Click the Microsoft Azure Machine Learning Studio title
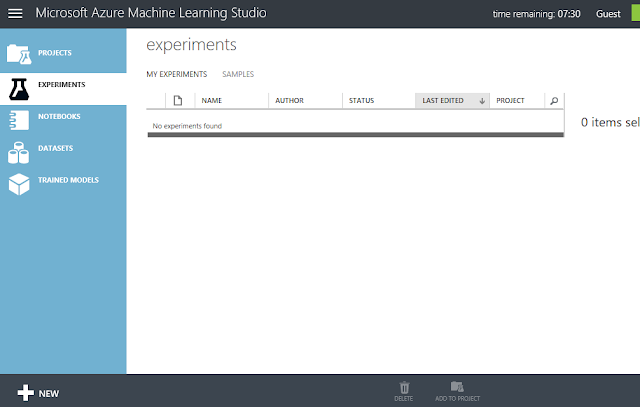This screenshot has width=640, height=407. tap(151, 13)
